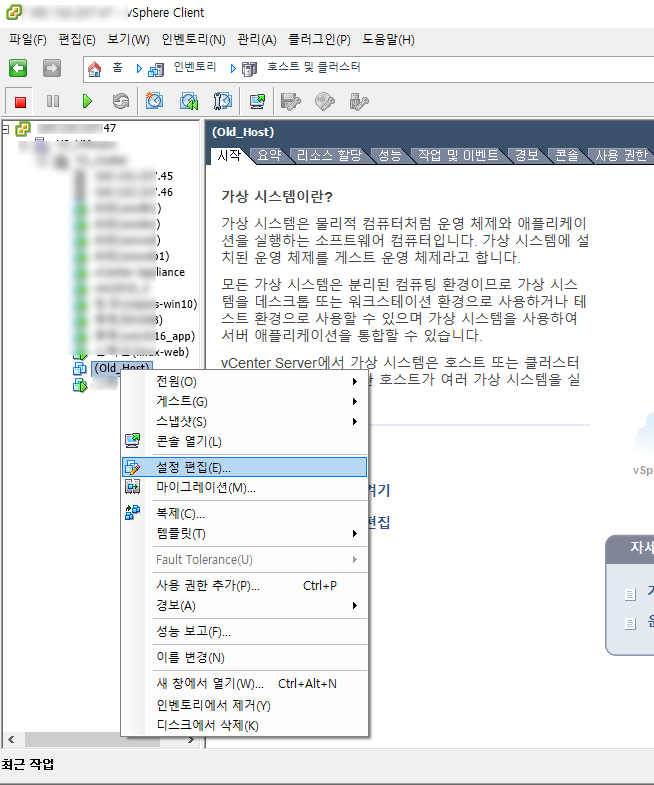The width and height of the screenshot is (654, 785).
Task: Open the 인벤토리(N) menu
Action: [193, 40]
